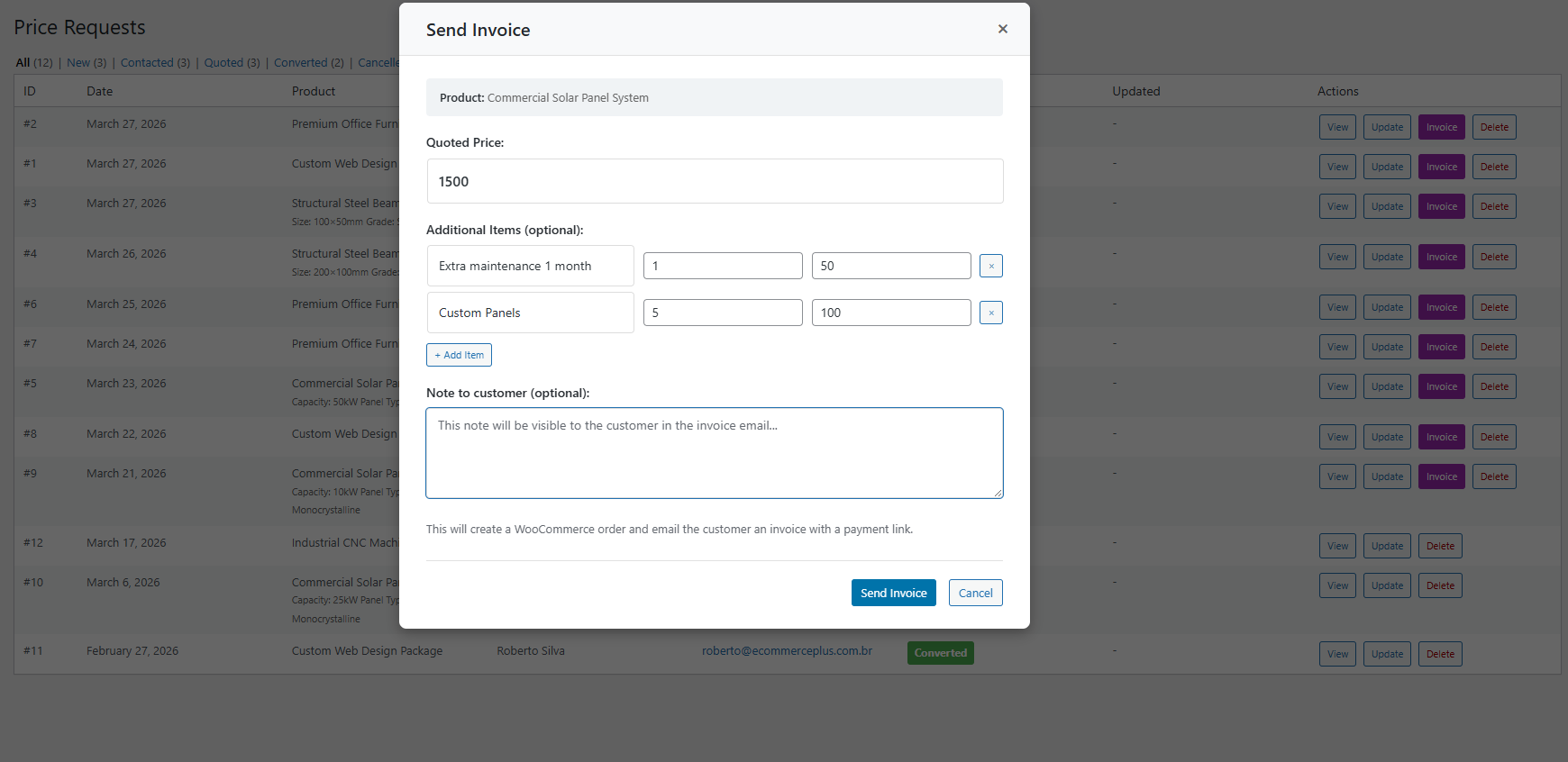Image resolution: width=1568 pixels, height=762 pixels.
Task: Remove the Custom Panels item row
Action: point(990,313)
